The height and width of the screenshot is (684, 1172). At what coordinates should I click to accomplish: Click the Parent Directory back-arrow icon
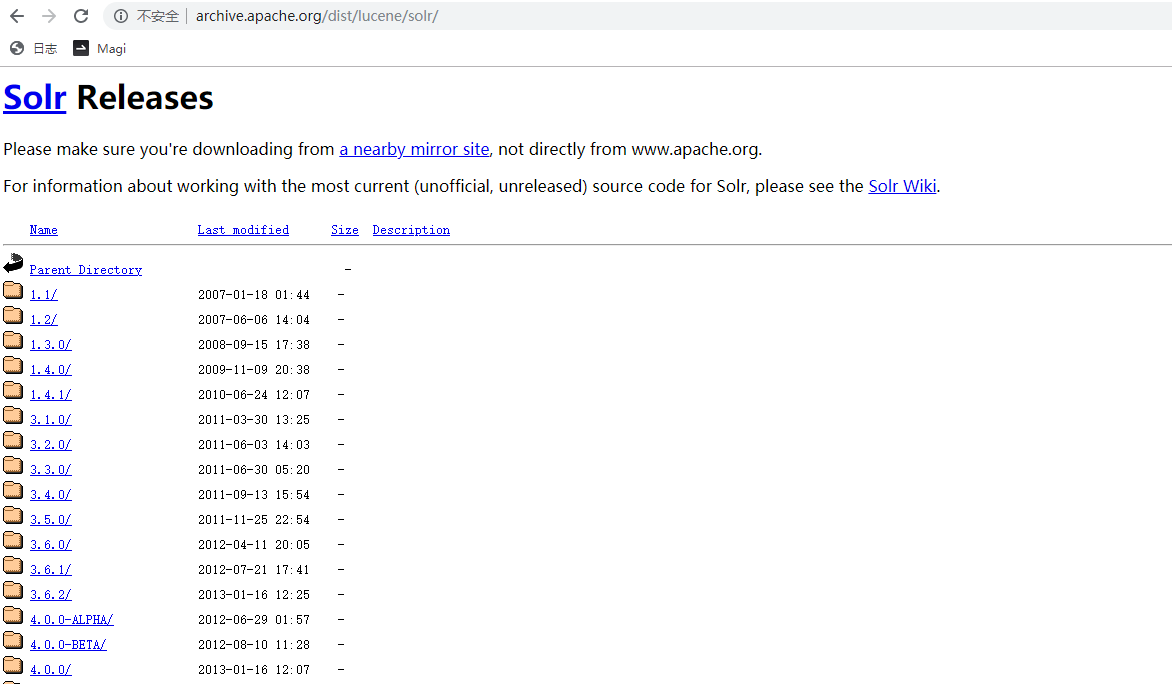tap(13, 262)
